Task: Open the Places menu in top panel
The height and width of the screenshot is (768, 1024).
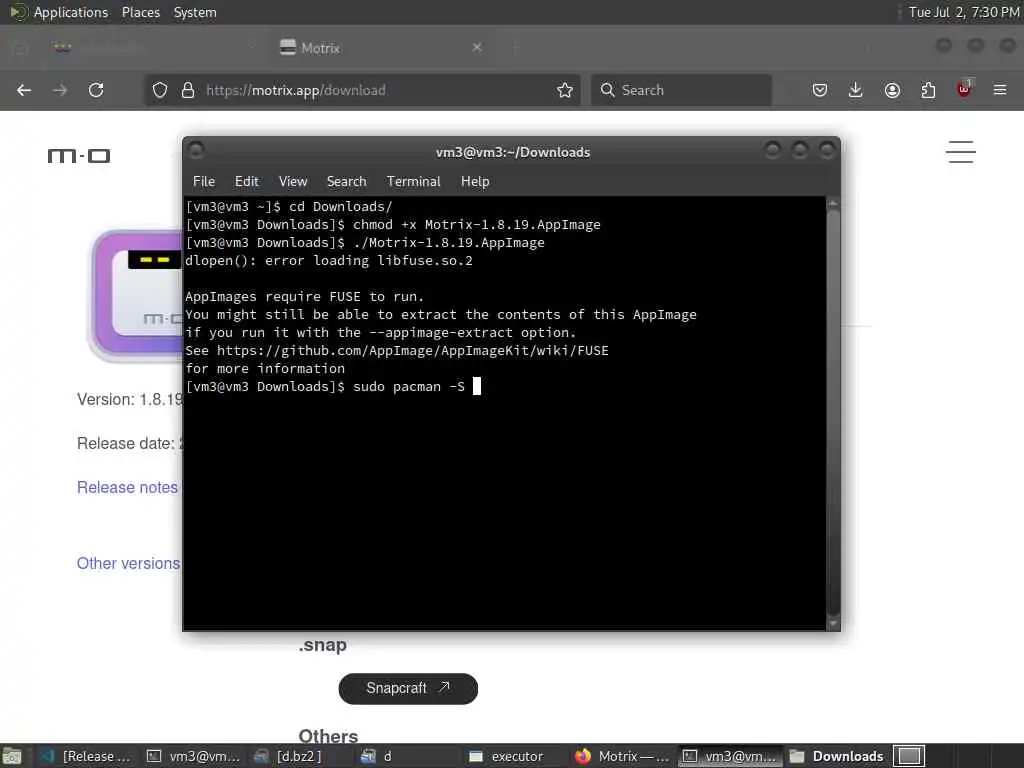Action: (140, 12)
